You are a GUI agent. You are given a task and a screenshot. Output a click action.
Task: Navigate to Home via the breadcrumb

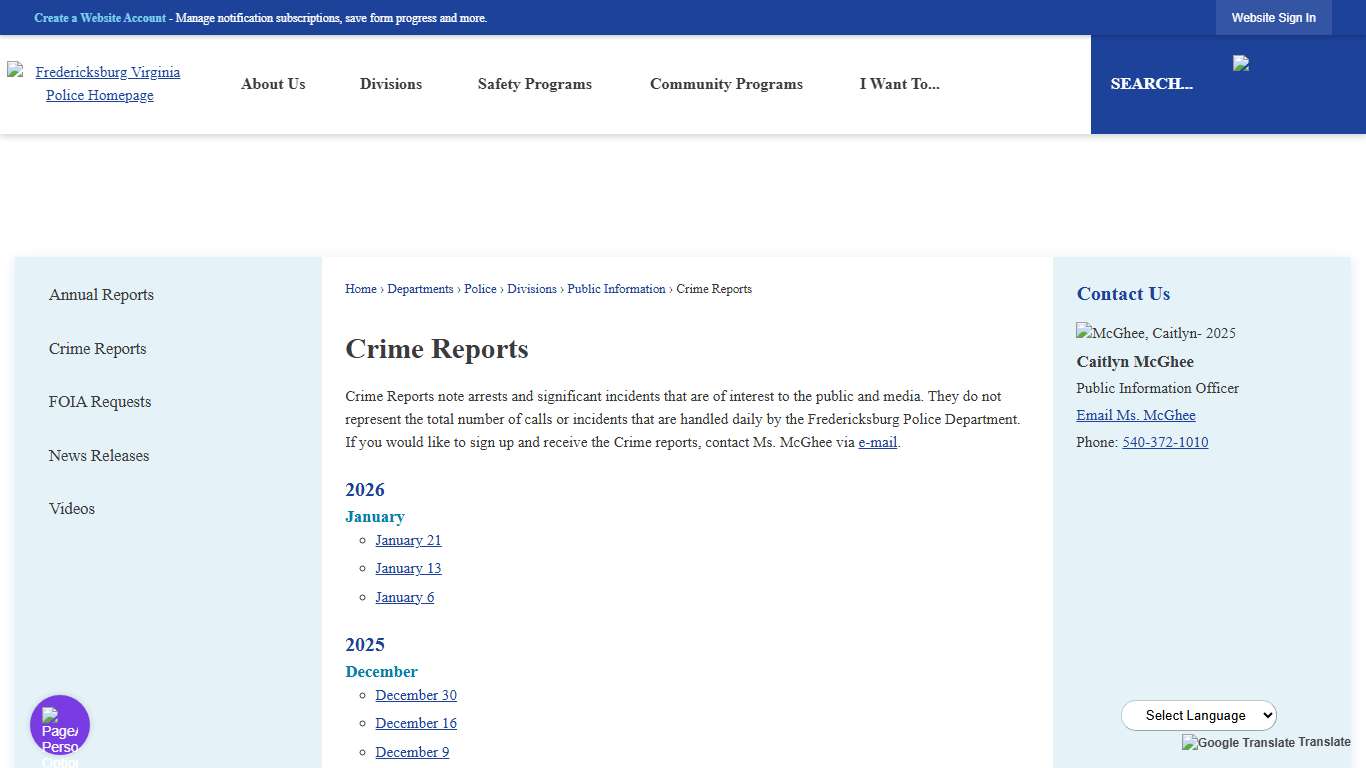coord(361,289)
